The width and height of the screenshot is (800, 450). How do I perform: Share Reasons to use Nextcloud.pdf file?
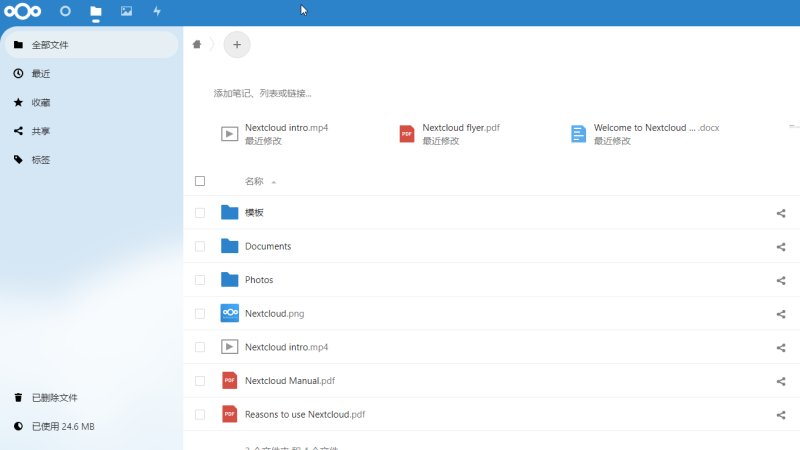pos(781,415)
